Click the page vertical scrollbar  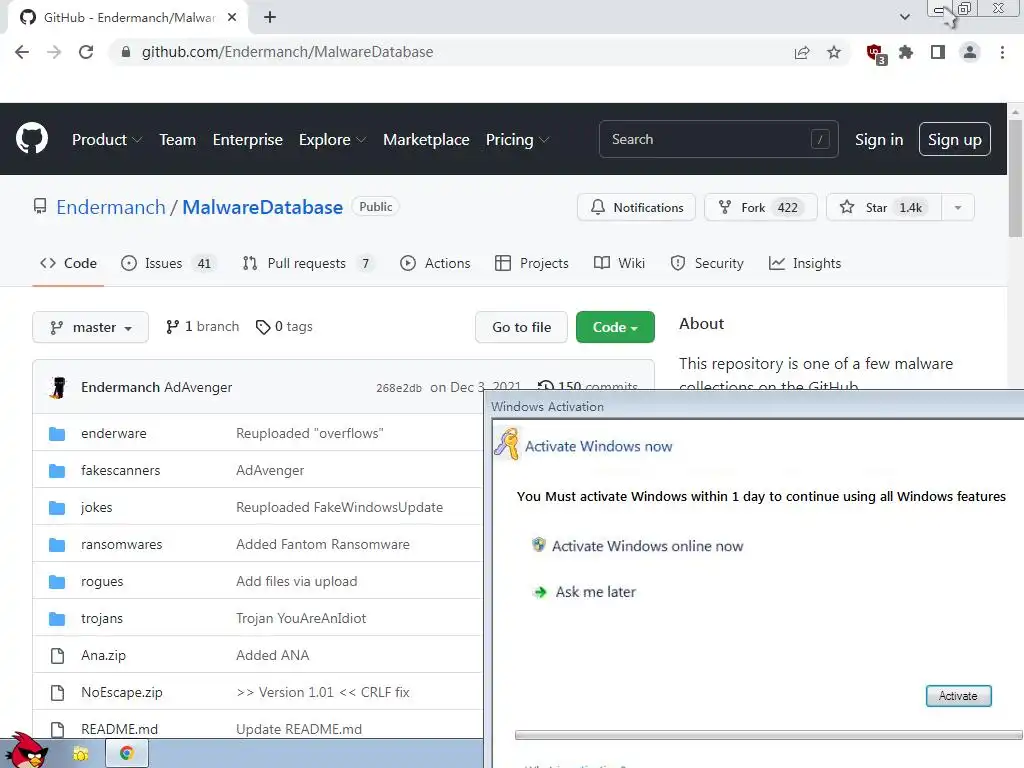coord(1016,176)
